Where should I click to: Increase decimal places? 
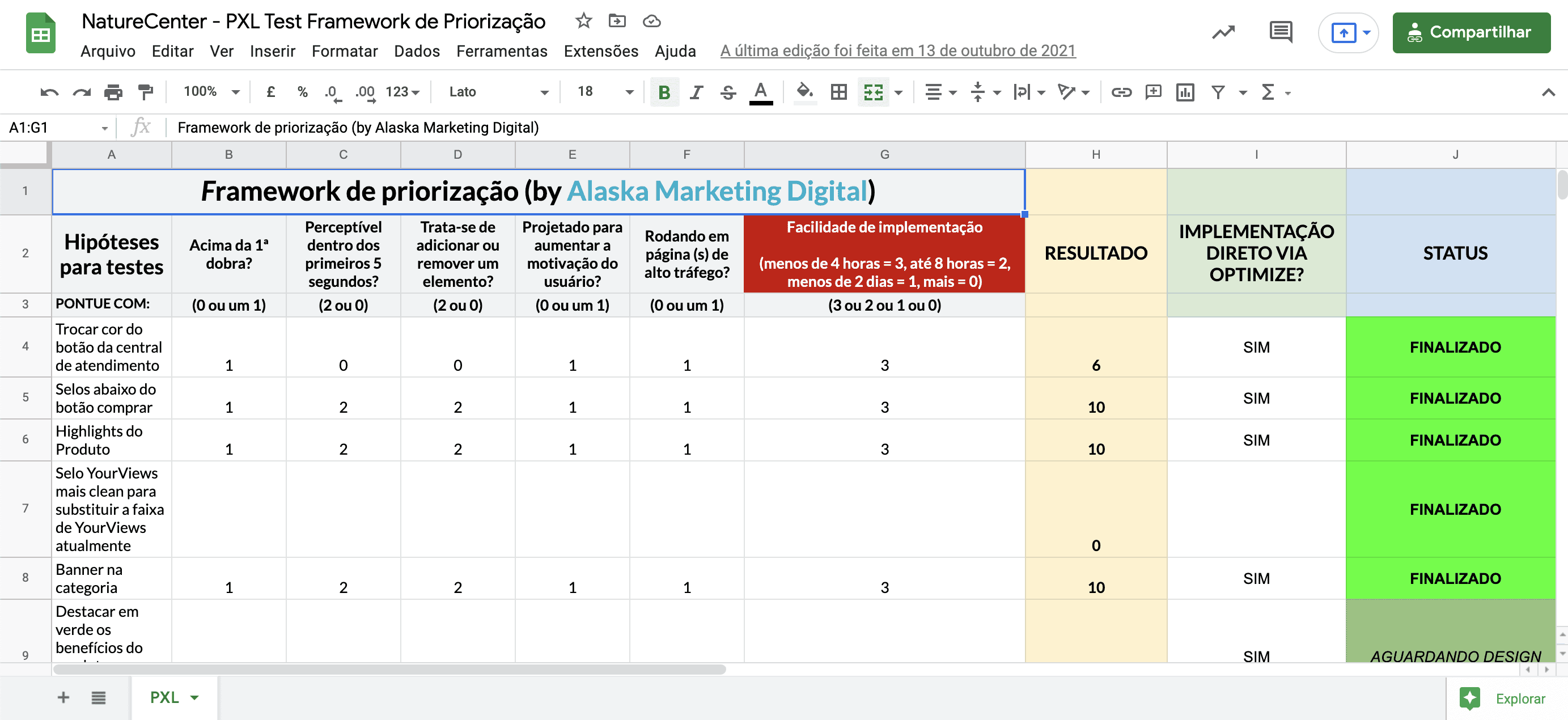click(366, 92)
